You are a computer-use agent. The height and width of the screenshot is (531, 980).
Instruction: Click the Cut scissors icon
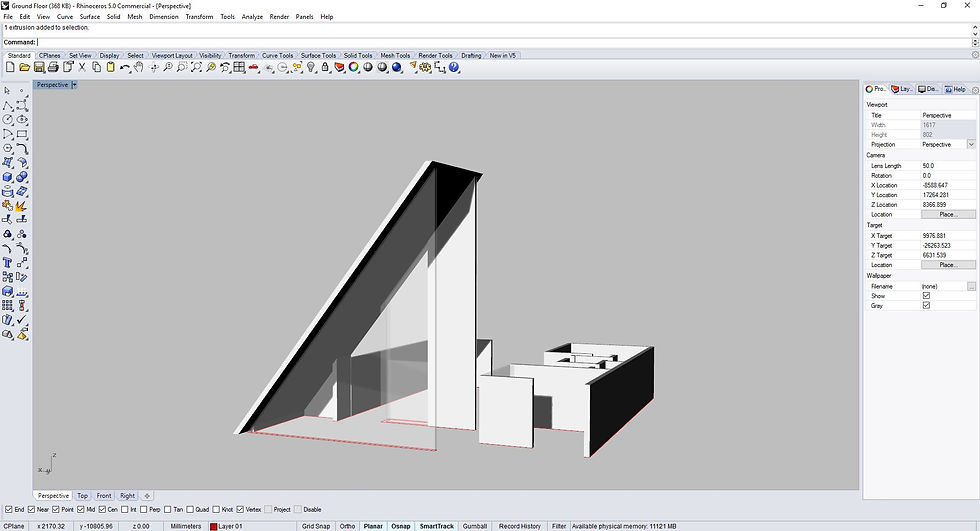(82, 67)
